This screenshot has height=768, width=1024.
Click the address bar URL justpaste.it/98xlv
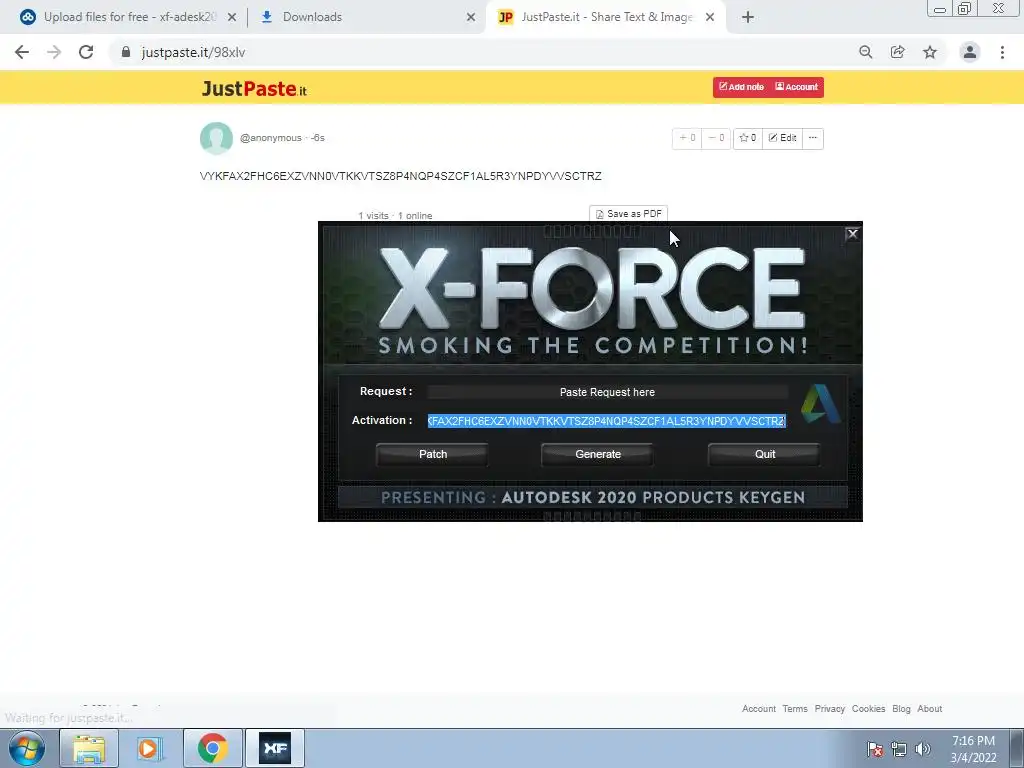pyautogui.click(x=193, y=52)
